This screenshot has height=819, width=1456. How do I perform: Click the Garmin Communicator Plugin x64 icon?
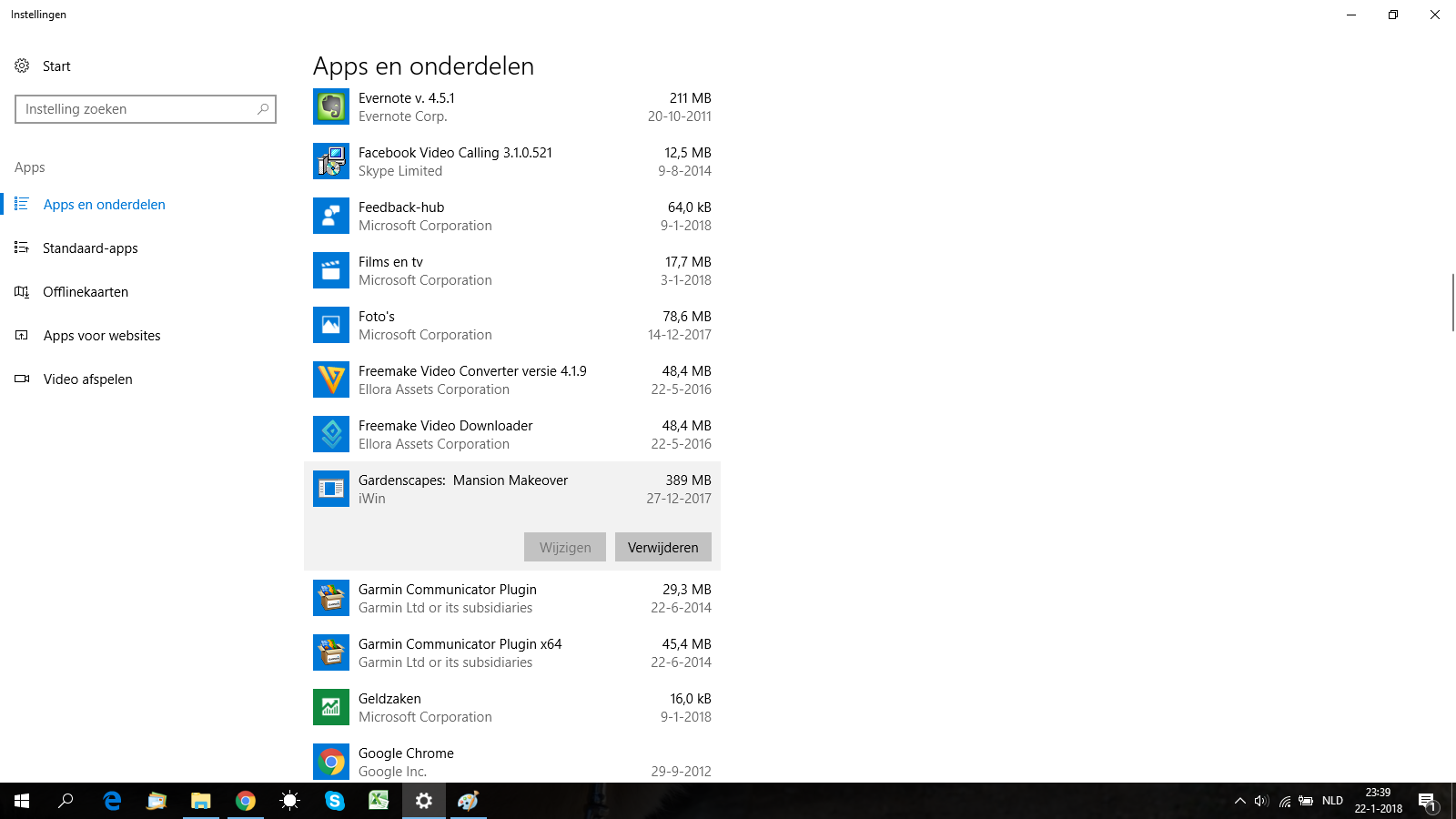point(331,652)
